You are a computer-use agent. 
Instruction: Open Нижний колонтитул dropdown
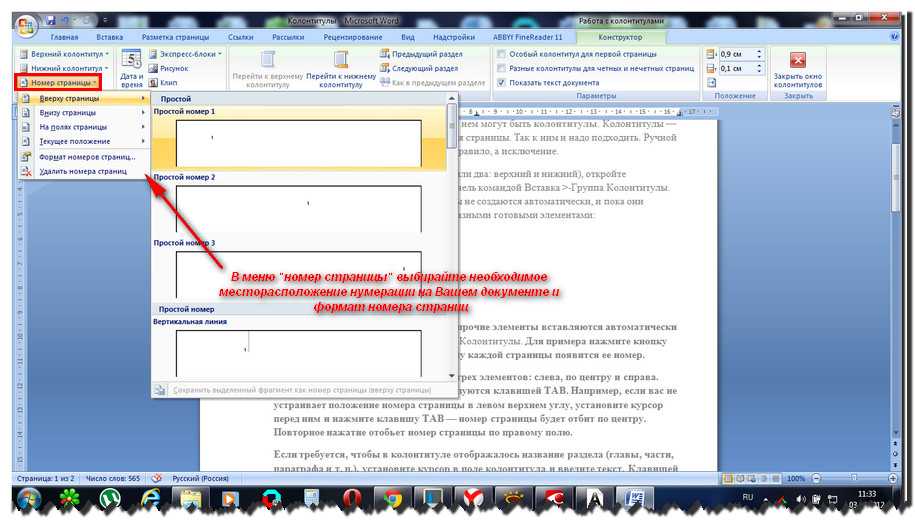click(64, 68)
